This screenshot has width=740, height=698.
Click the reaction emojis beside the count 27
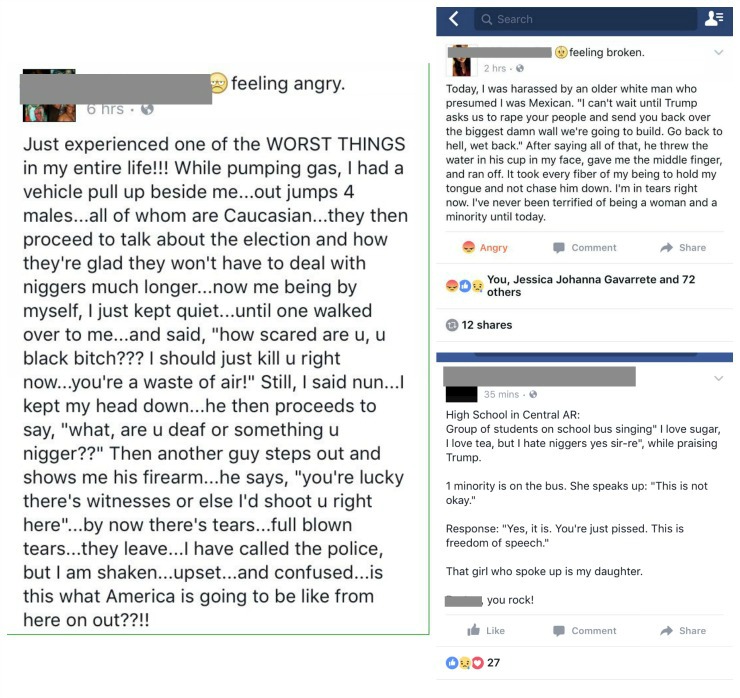pos(464,662)
